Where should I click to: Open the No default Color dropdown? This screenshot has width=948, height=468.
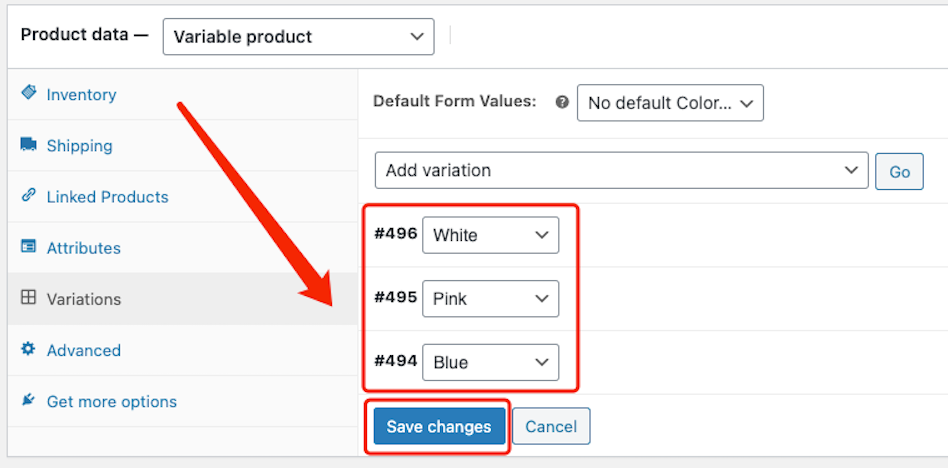[x=670, y=103]
